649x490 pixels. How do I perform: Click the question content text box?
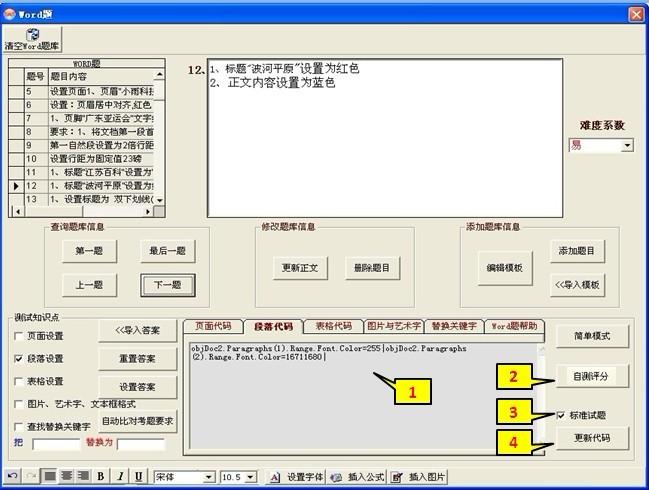[385, 138]
